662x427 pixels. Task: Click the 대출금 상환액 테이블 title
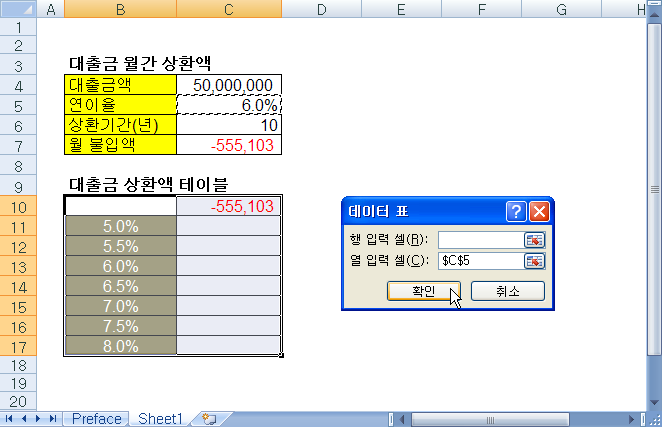click(148, 185)
